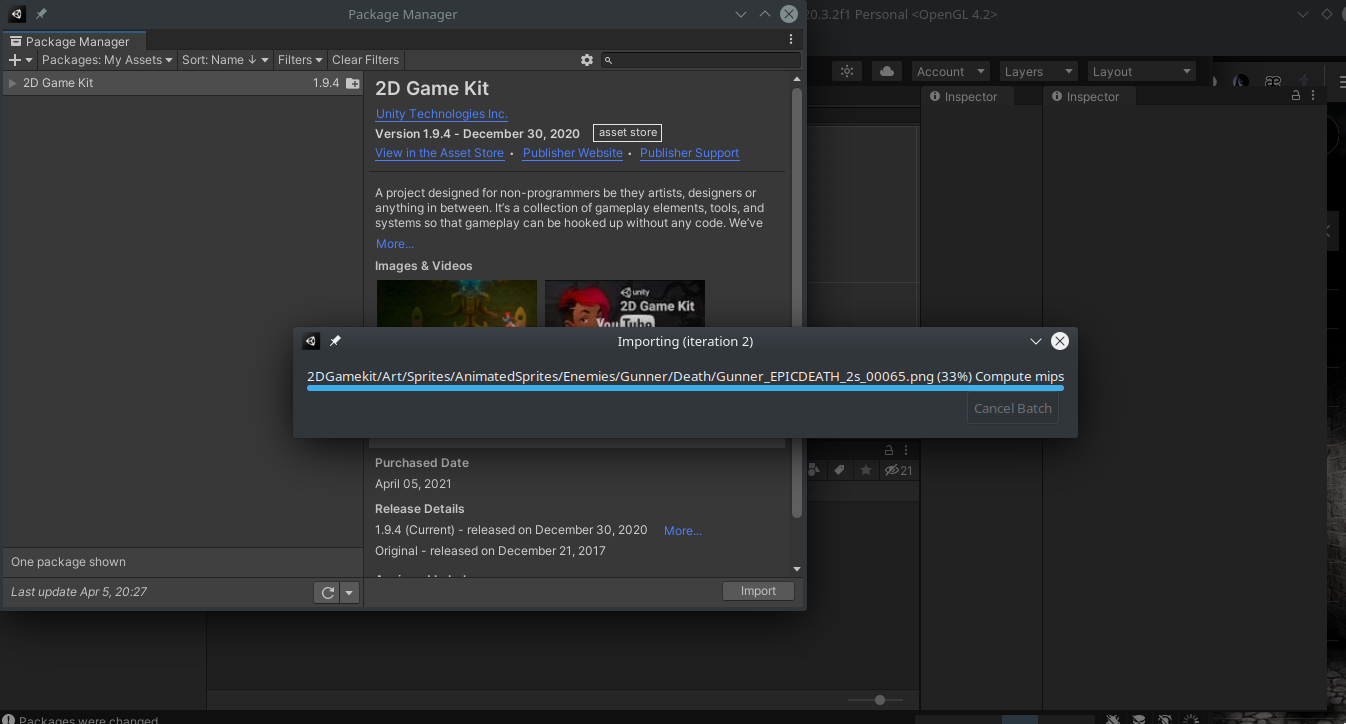Image resolution: width=1346 pixels, height=724 pixels.
Task: Close the Importing dialog
Action: (x=1060, y=341)
